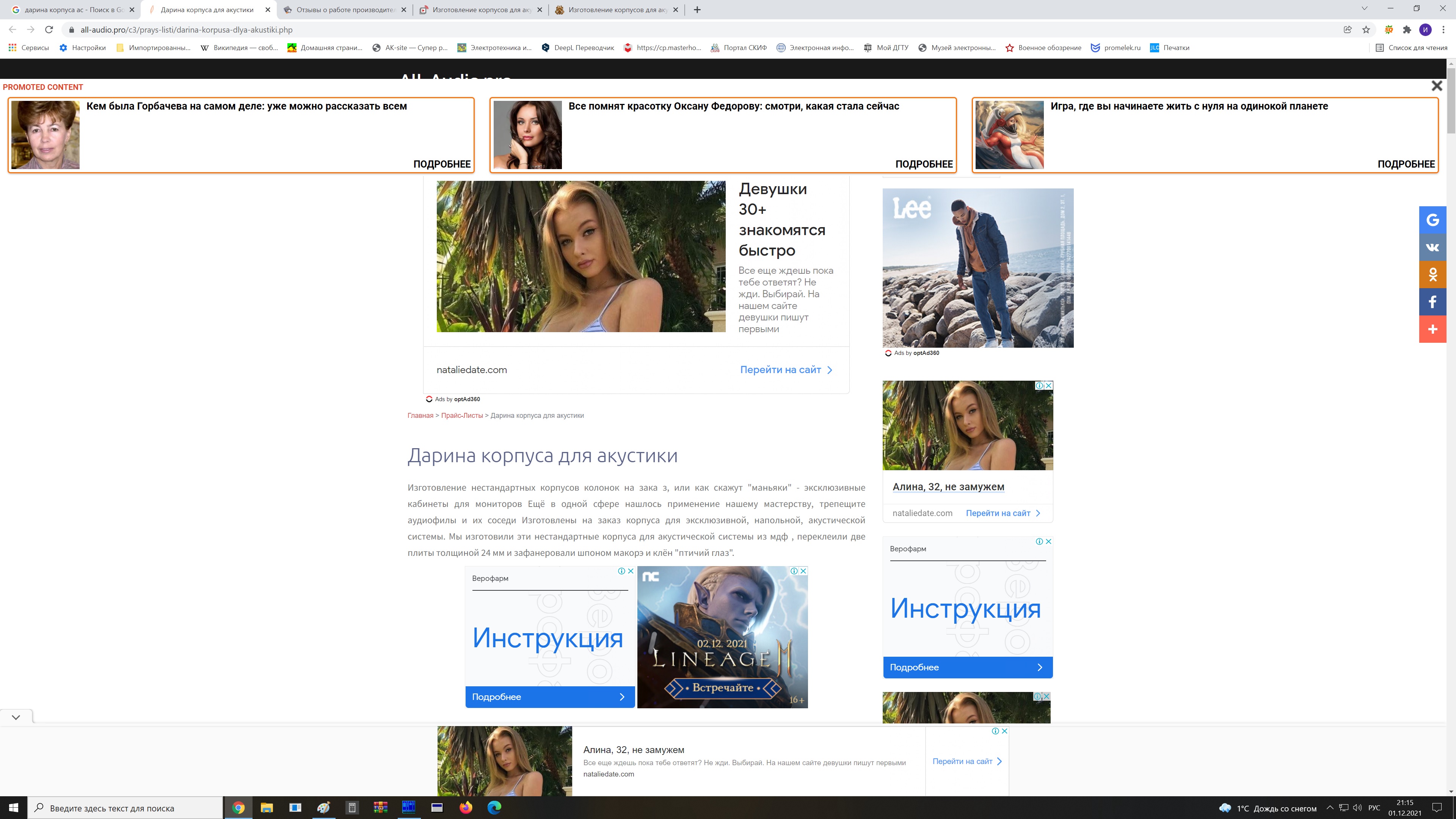Click "Перейти на сайт" in the bottom banner ad
Image resolution: width=1456 pixels, height=819 pixels.
pyautogui.click(x=966, y=761)
